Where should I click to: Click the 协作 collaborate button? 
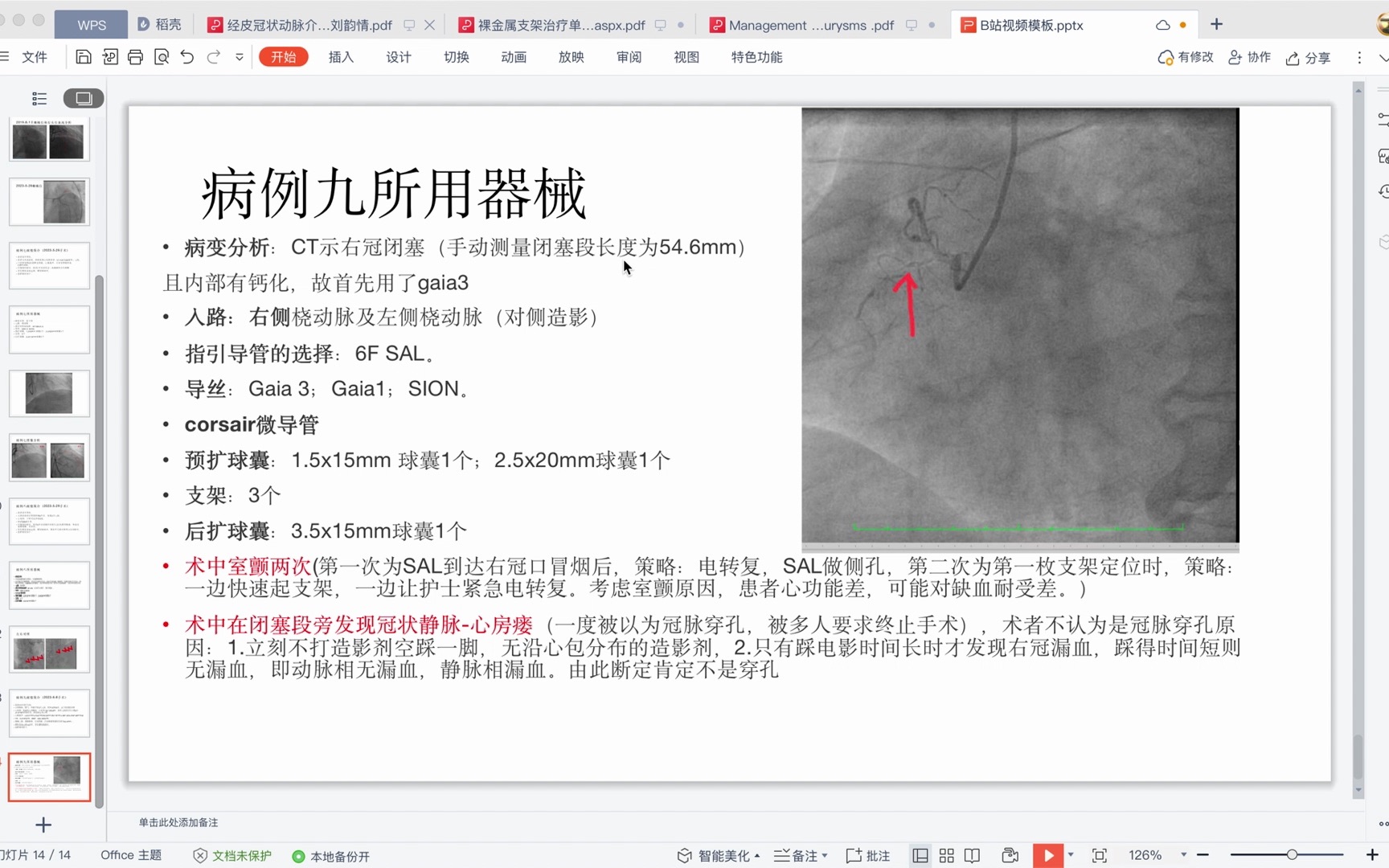(1250, 57)
